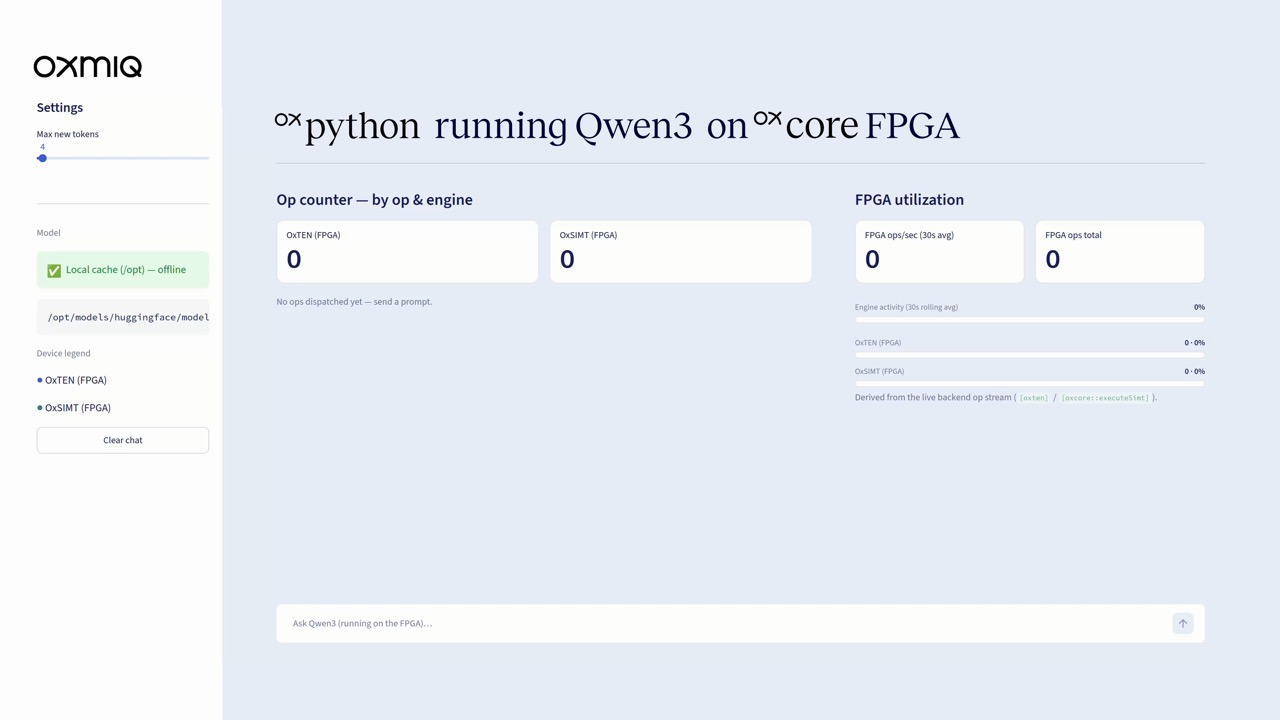Screen dimensions: 1280x720
Task: Click the FPGA utilization heading
Action: pos(909,200)
